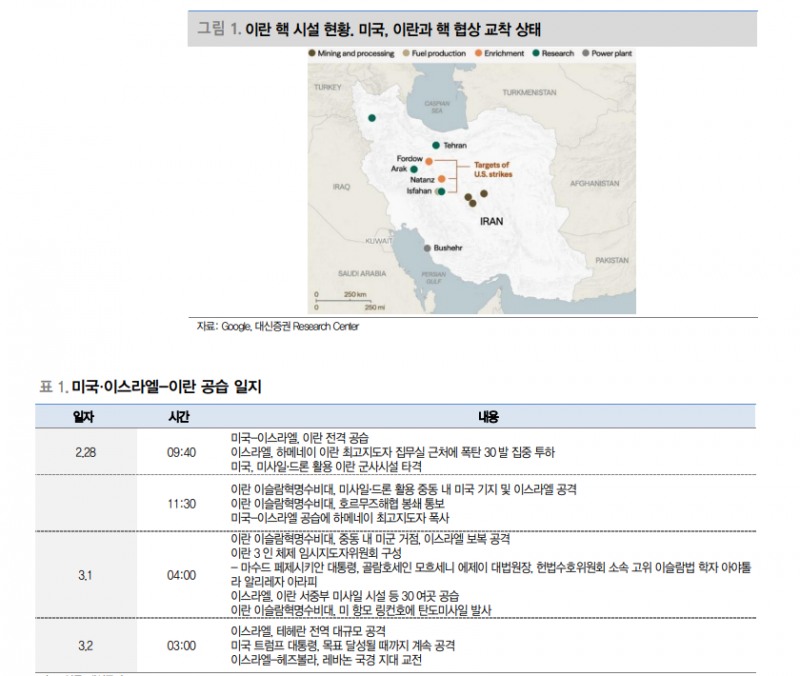Click the Isfahan facility marker

[441, 191]
